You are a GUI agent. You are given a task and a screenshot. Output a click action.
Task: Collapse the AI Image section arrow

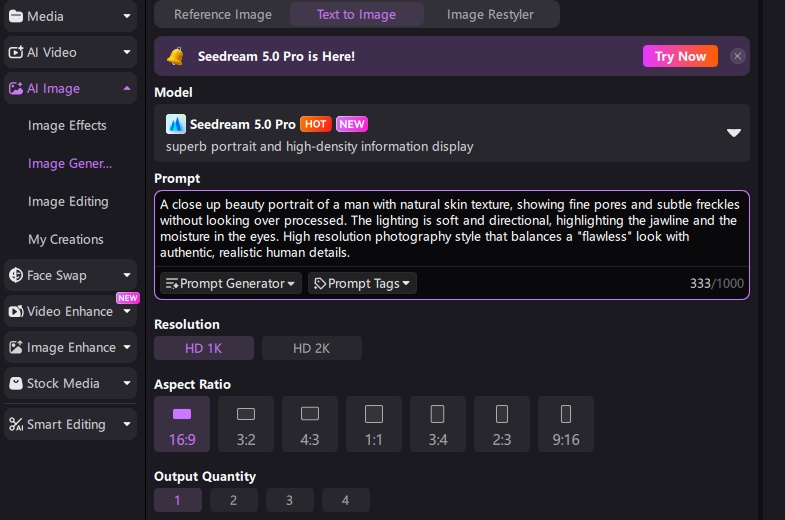pos(127,88)
